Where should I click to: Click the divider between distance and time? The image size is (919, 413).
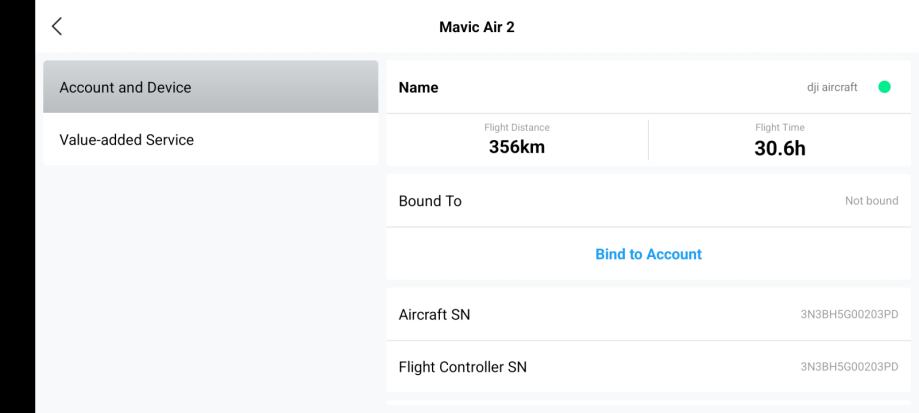click(x=648, y=140)
